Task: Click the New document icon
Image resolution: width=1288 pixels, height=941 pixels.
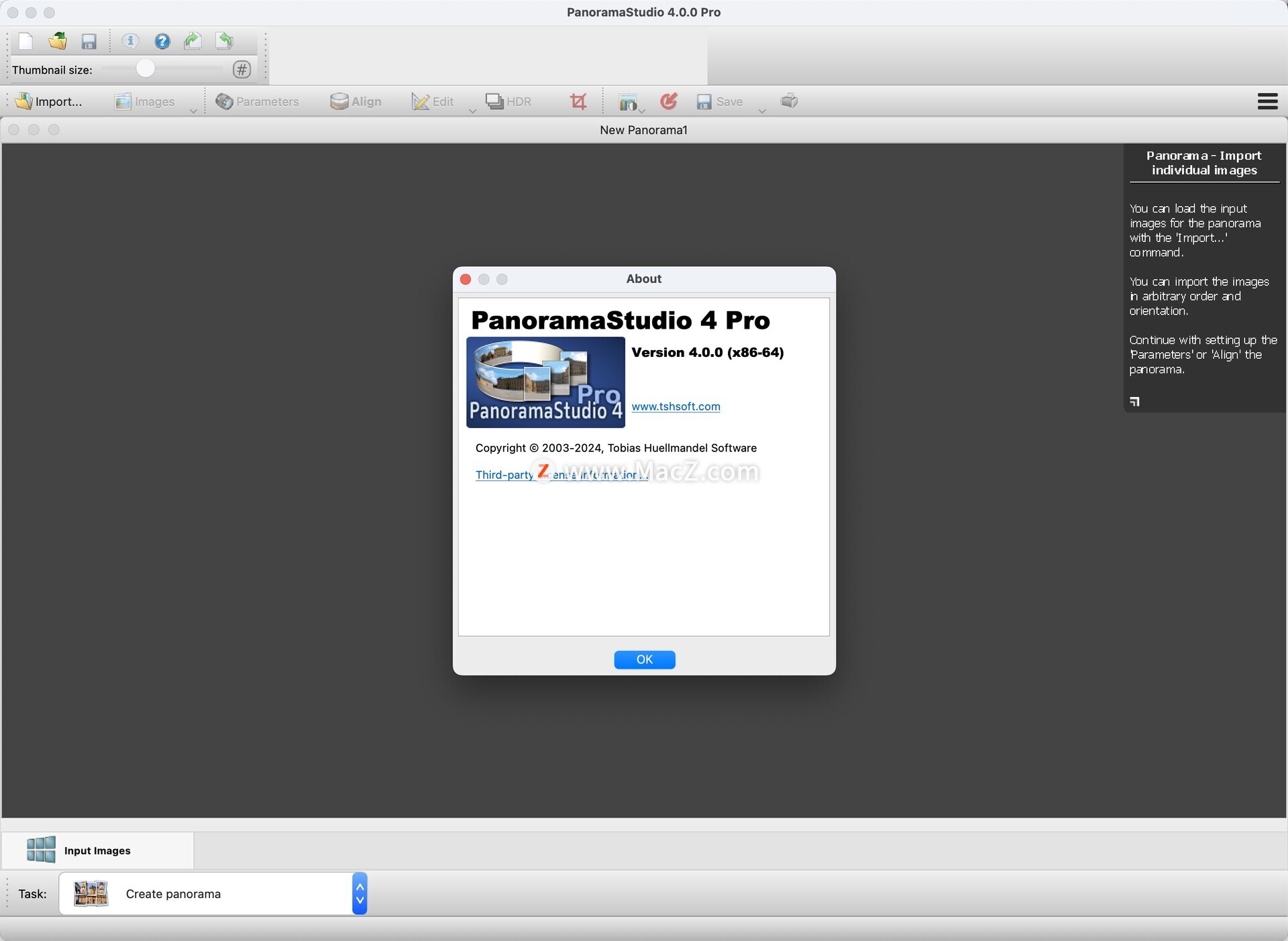Action: click(x=25, y=42)
